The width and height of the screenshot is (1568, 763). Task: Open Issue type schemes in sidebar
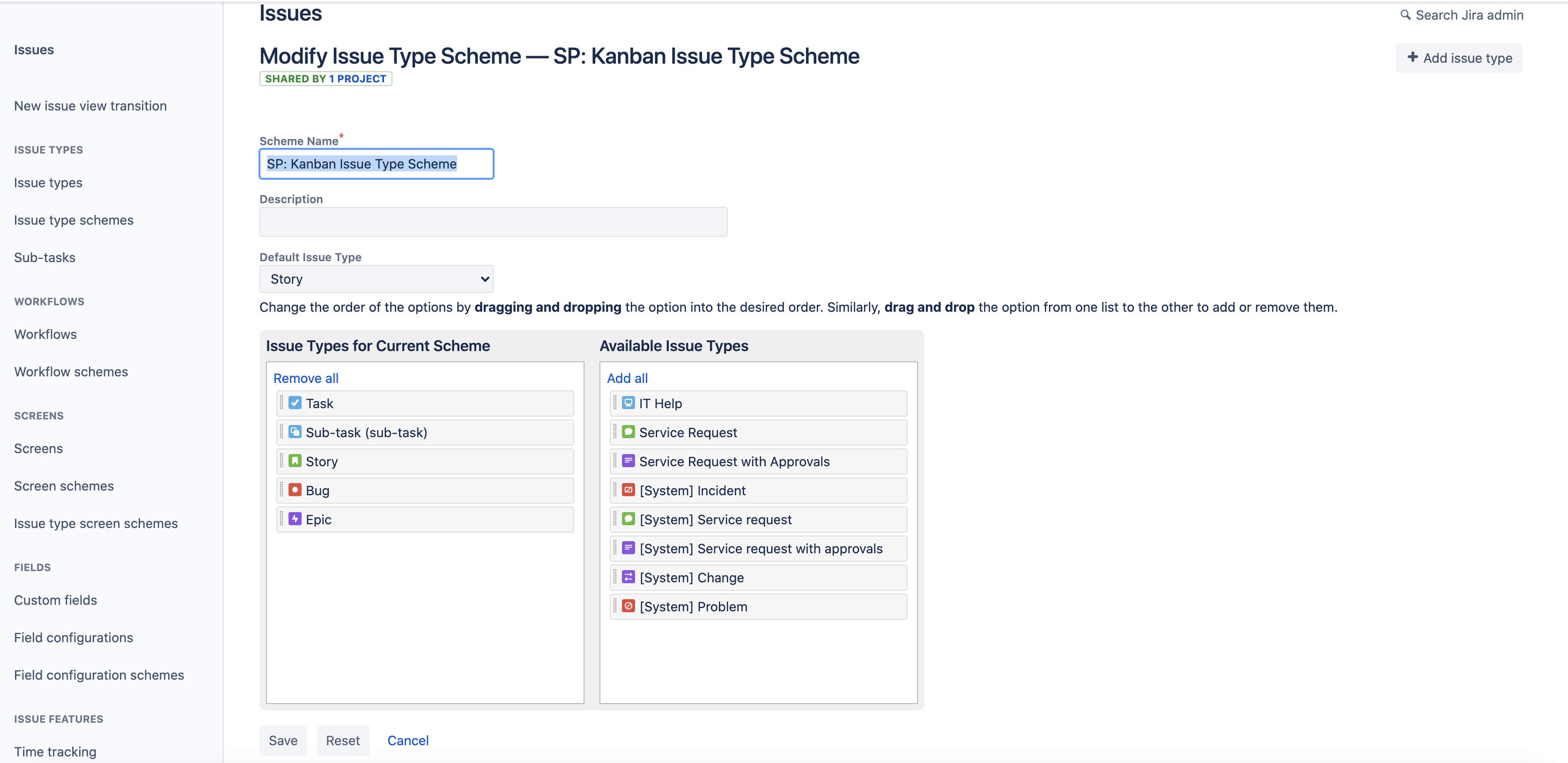[x=74, y=220]
